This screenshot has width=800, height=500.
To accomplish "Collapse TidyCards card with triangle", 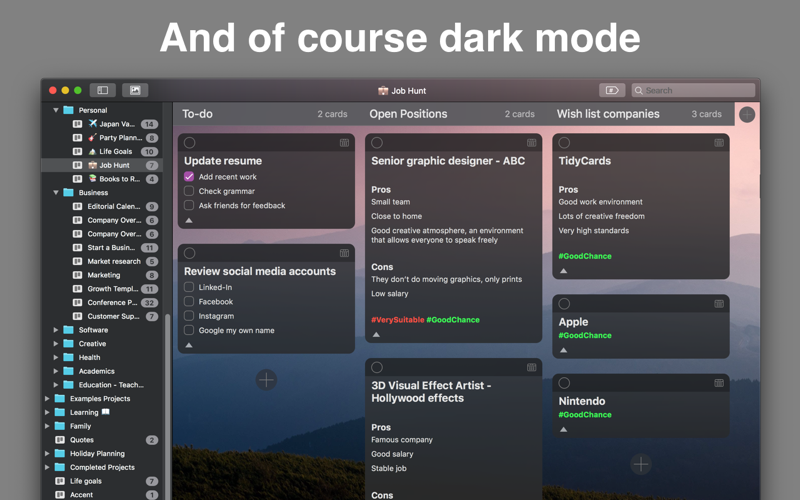I will pyautogui.click(x=563, y=271).
